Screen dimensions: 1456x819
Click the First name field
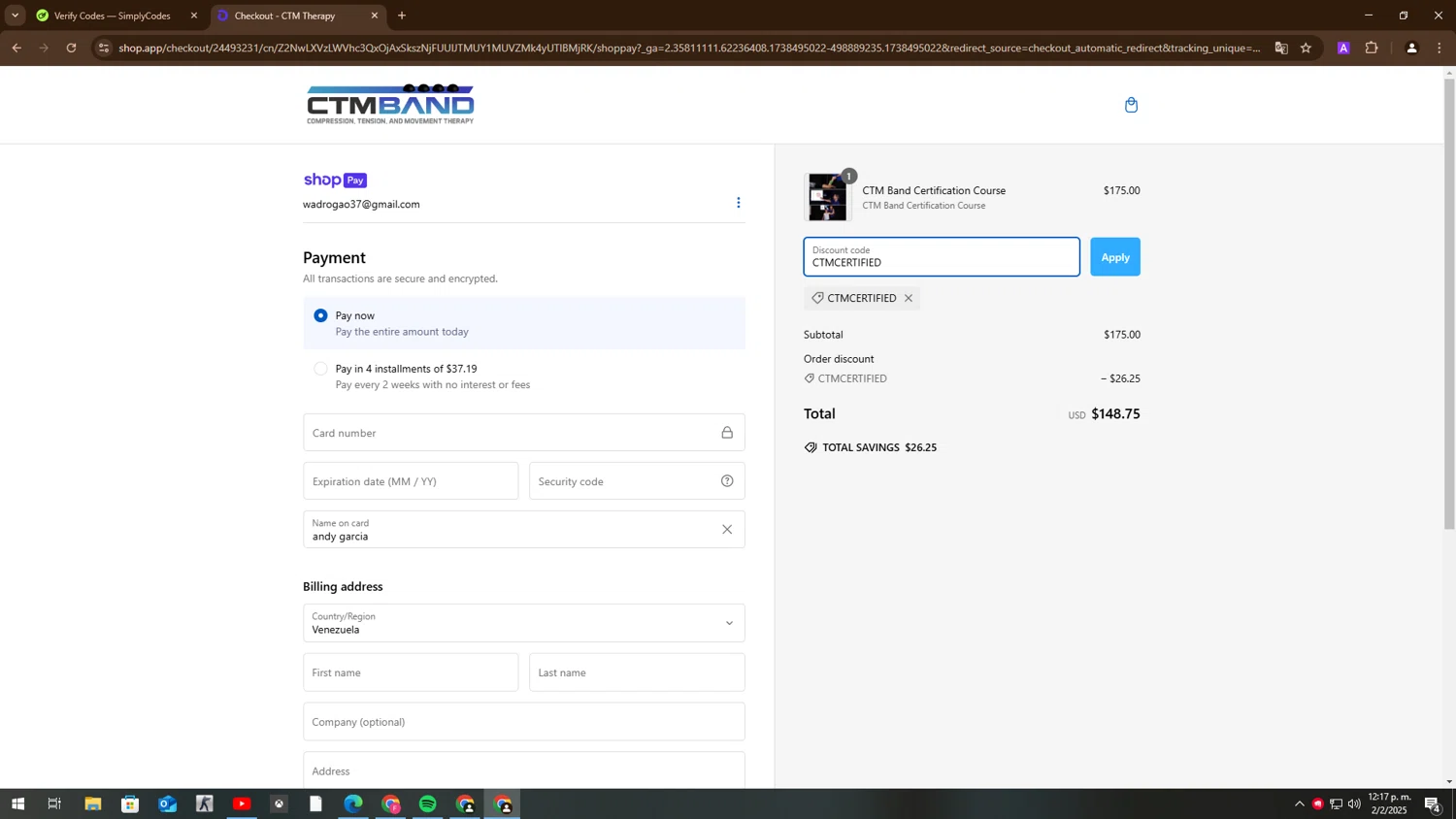coord(411,672)
